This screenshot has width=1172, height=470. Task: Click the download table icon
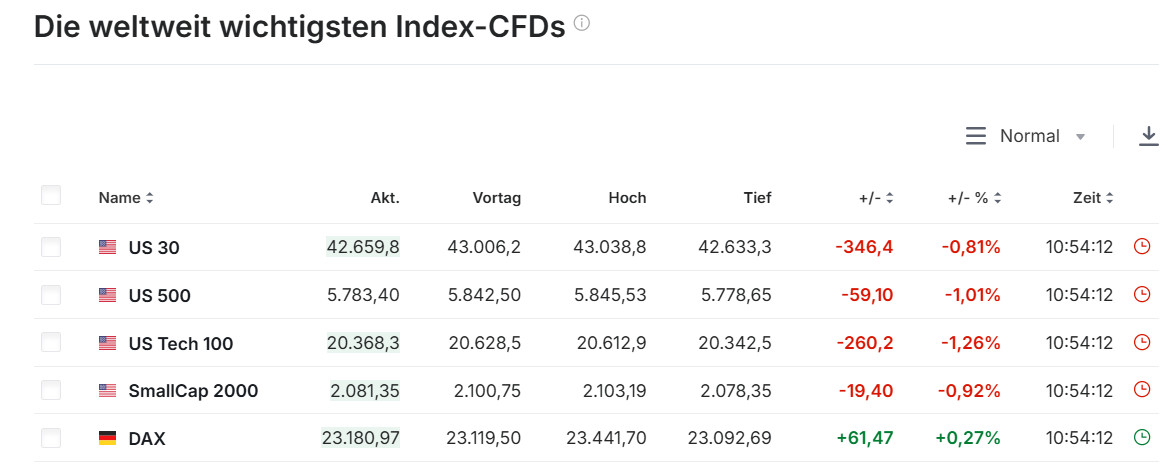1149,136
